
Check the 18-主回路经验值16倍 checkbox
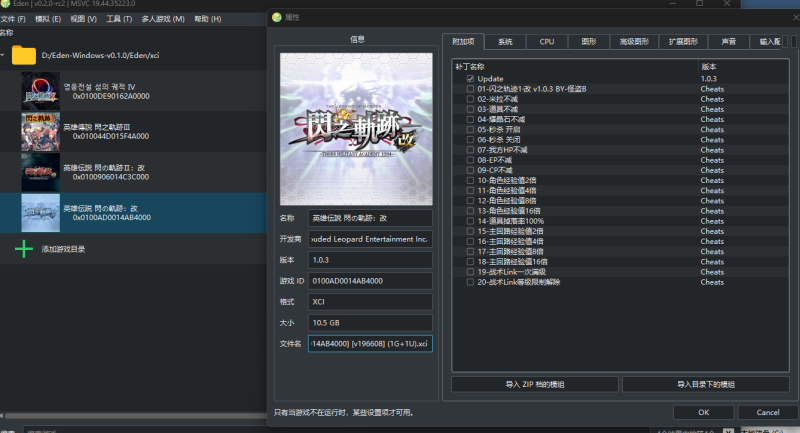pyautogui.click(x=470, y=262)
